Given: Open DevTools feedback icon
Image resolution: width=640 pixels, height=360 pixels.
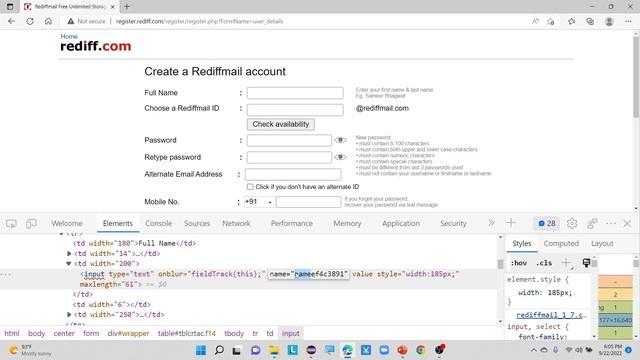Looking at the screenshot, I should 592,223.
